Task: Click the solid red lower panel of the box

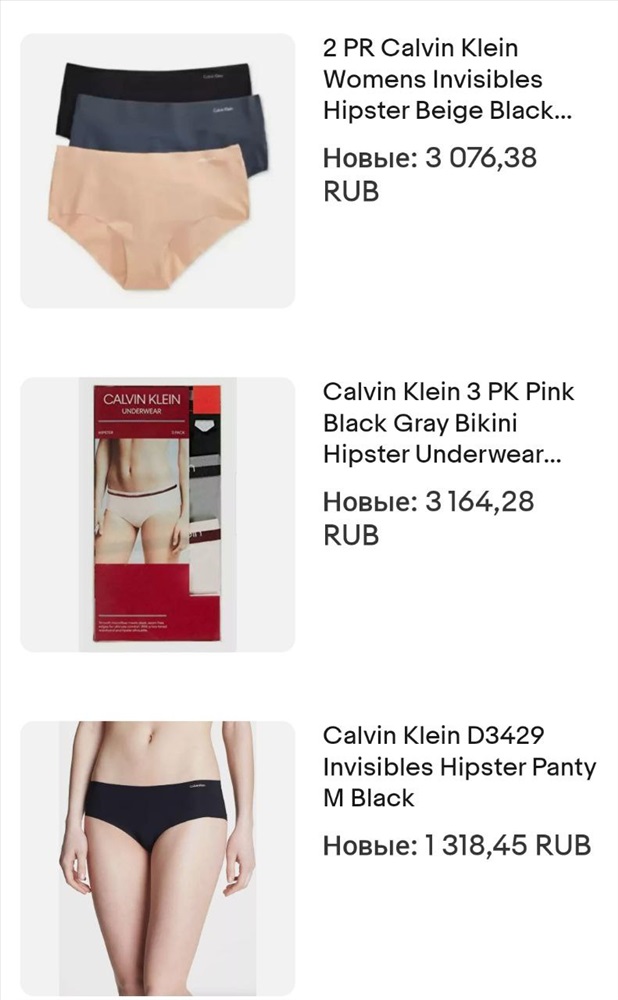Action: (142, 602)
